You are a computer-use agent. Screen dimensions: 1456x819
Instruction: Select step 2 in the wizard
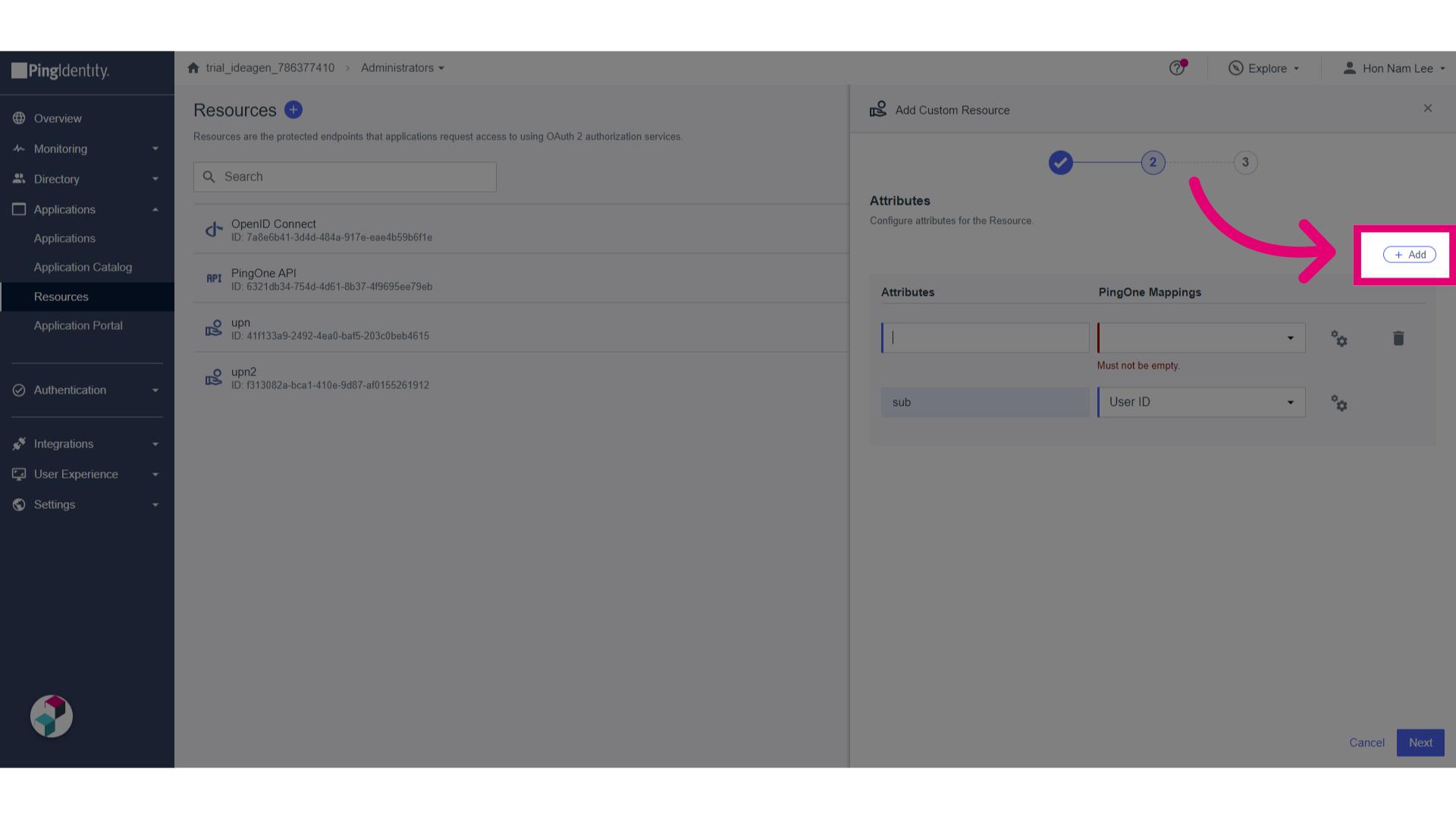click(1153, 162)
